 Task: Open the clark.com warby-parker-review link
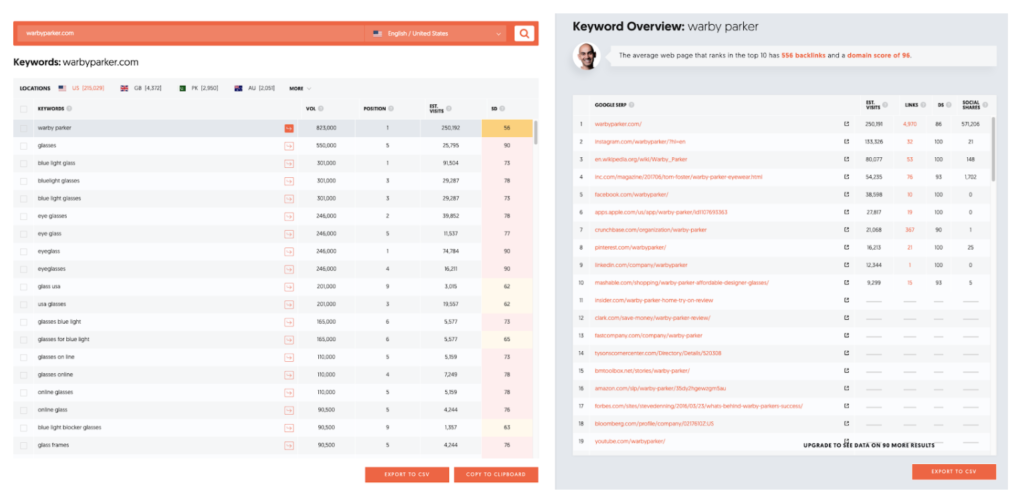(652, 317)
